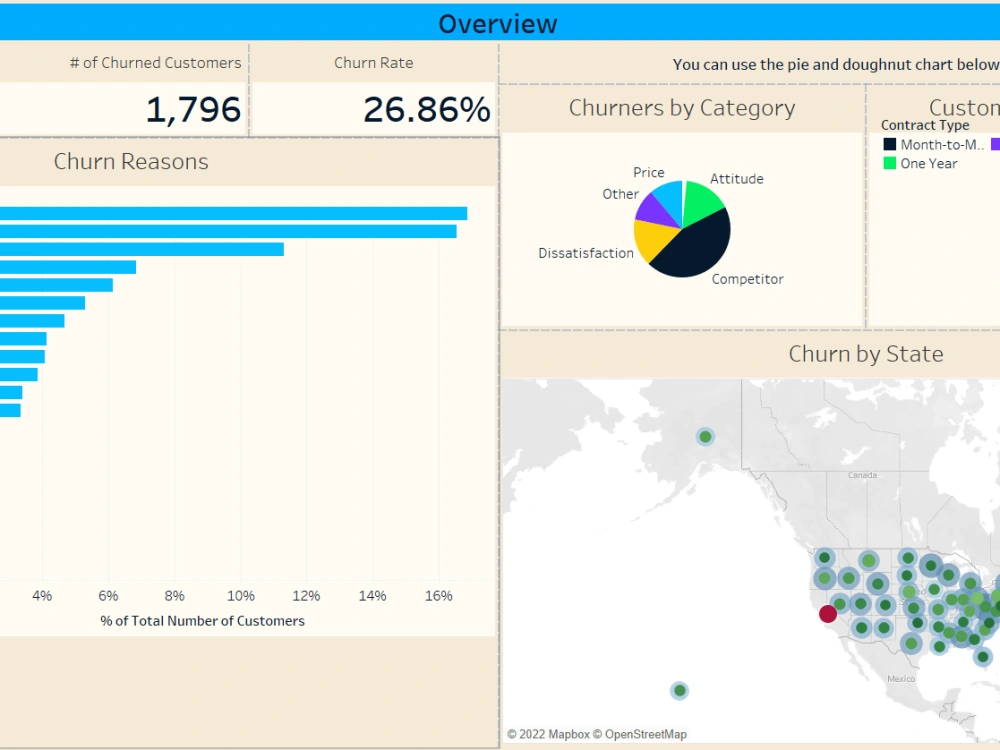Select the Hawaii mark on Churn by State

click(x=679, y=690)
